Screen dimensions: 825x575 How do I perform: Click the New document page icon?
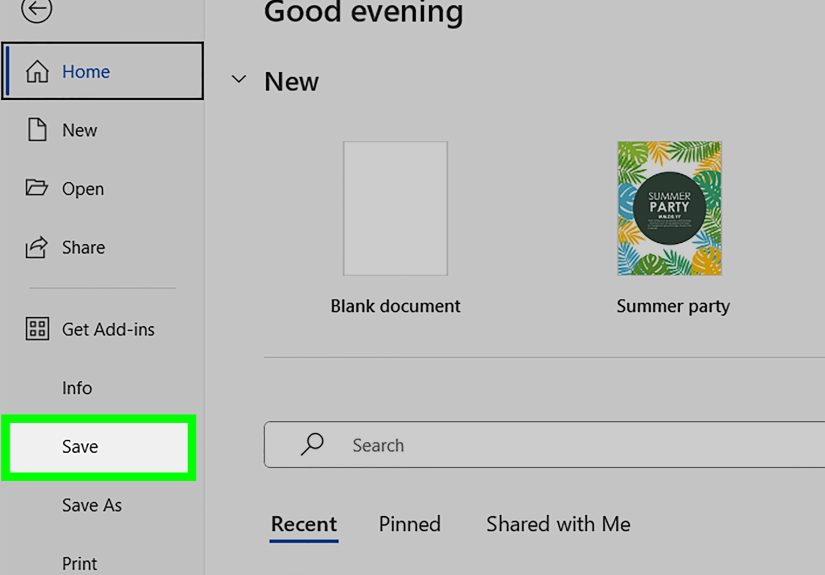click(x=37, y=129)
